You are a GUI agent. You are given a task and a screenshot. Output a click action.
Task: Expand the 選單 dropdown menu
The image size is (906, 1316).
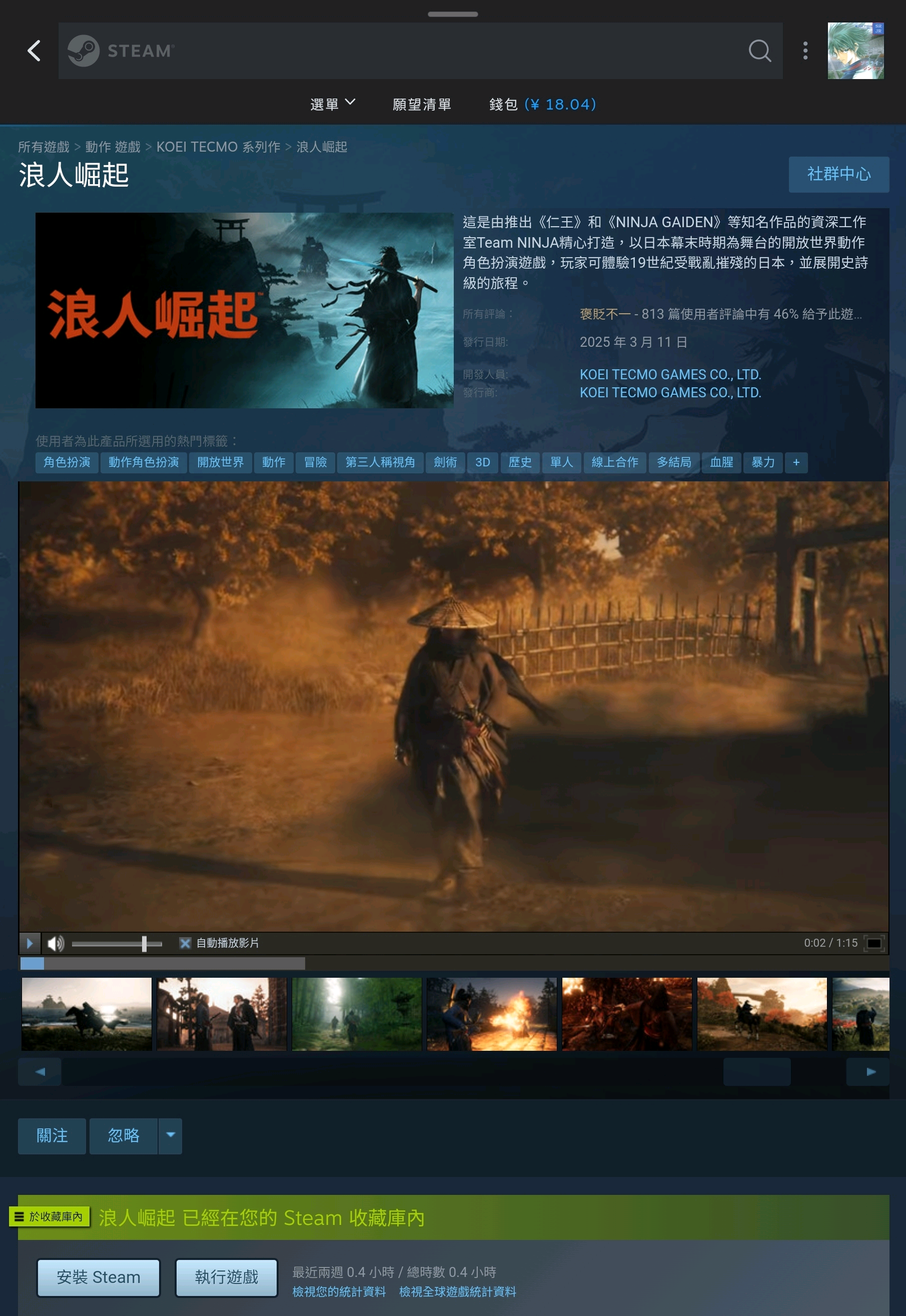coord(333,104)
